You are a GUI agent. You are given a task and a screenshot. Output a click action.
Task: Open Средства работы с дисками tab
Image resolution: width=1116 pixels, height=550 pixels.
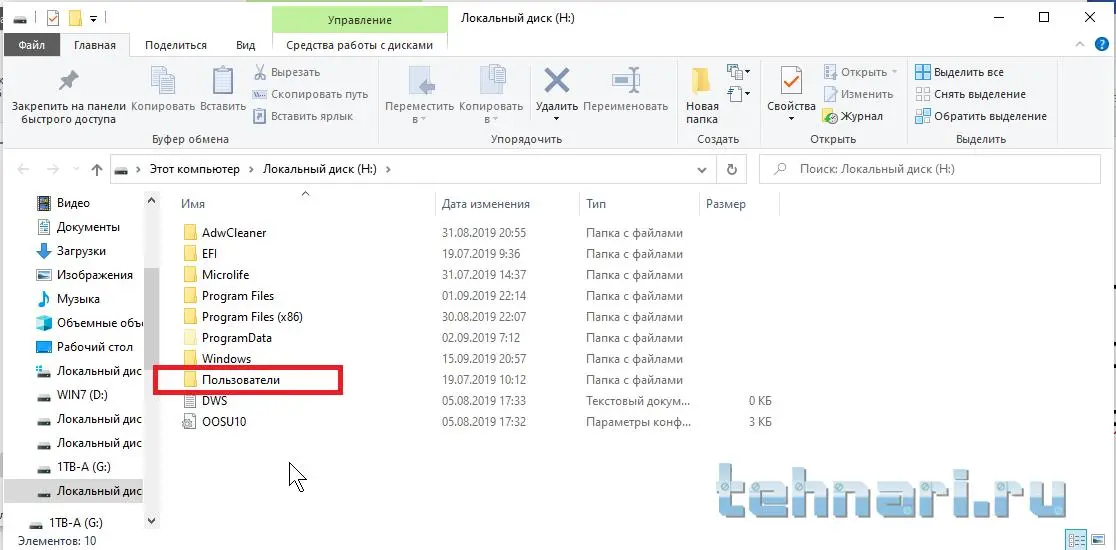click(x=359, y=45)
